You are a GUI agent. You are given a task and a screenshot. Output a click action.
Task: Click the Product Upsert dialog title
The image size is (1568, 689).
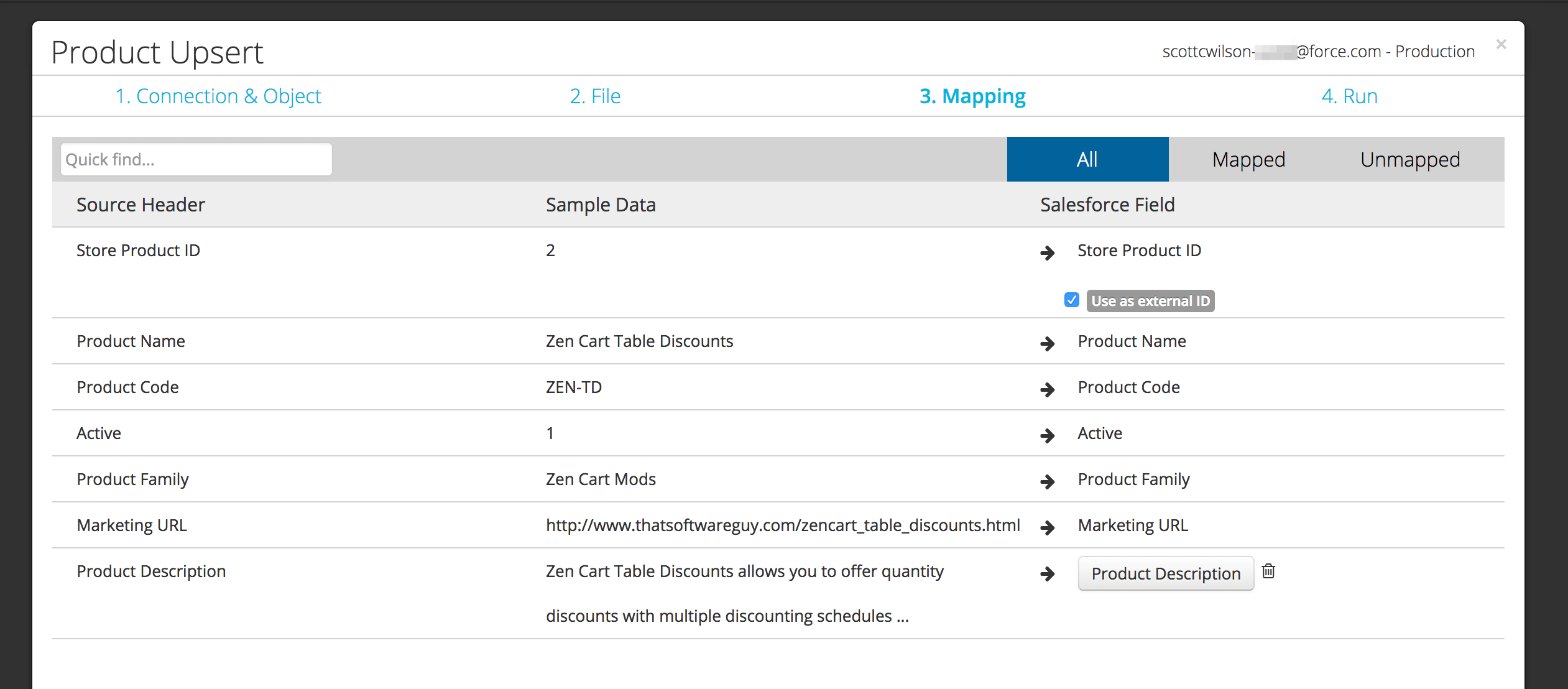(157, 52)
